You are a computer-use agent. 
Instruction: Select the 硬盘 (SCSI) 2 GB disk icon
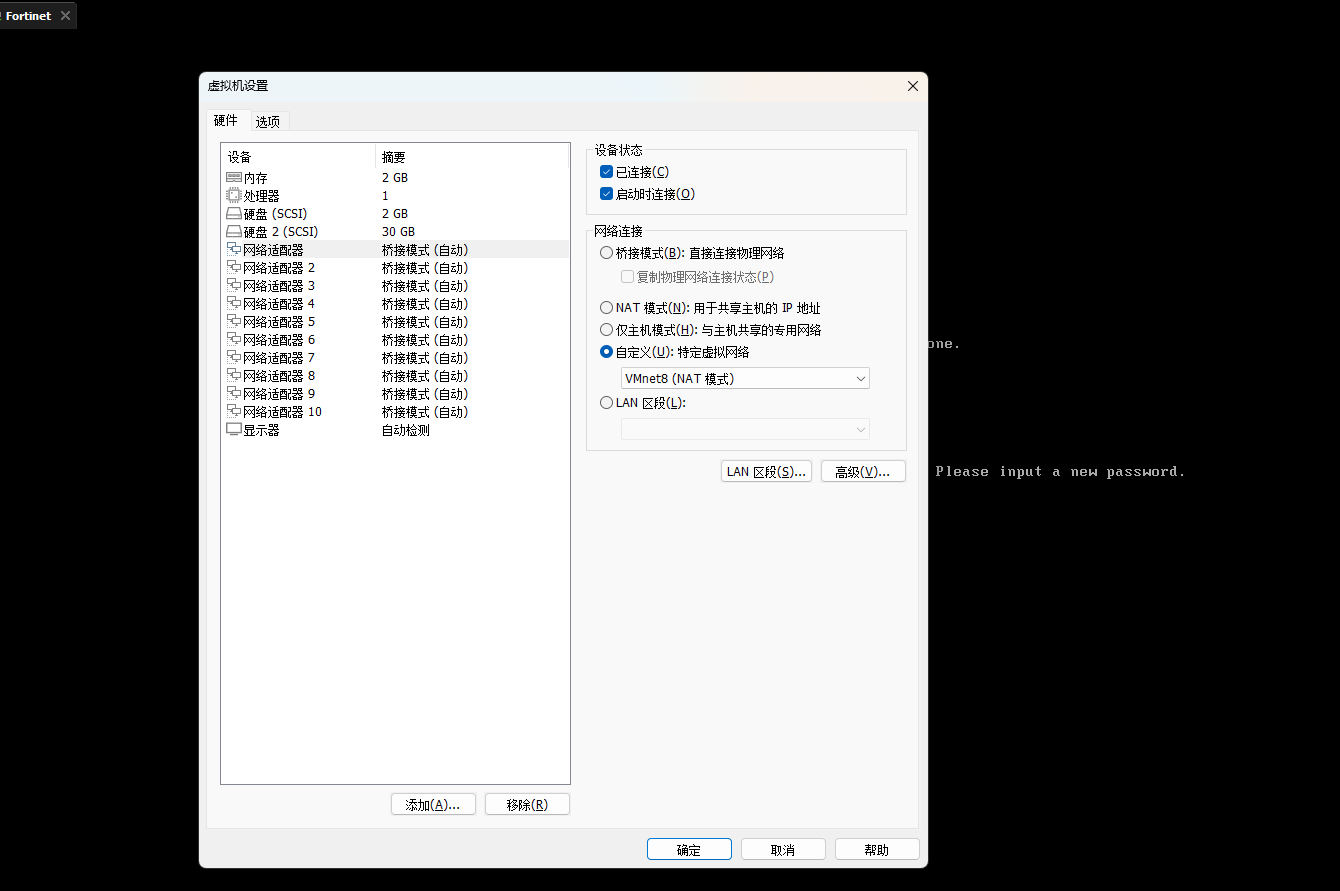coord(234,214)
